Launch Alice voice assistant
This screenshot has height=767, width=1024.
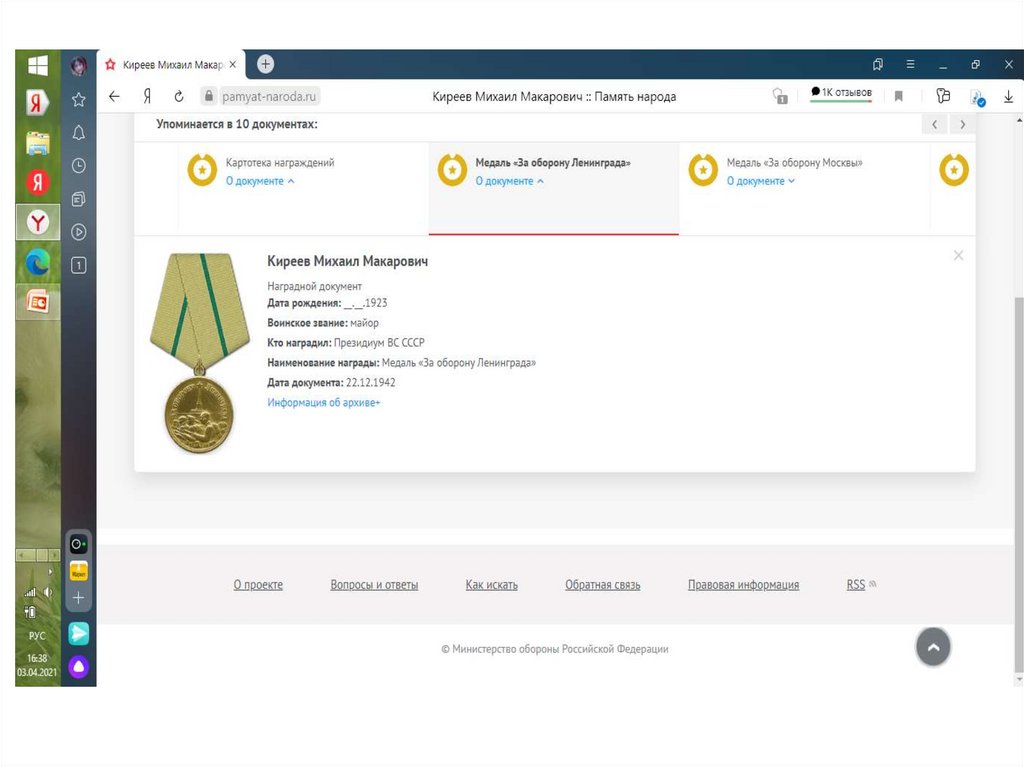pos(78,667)
